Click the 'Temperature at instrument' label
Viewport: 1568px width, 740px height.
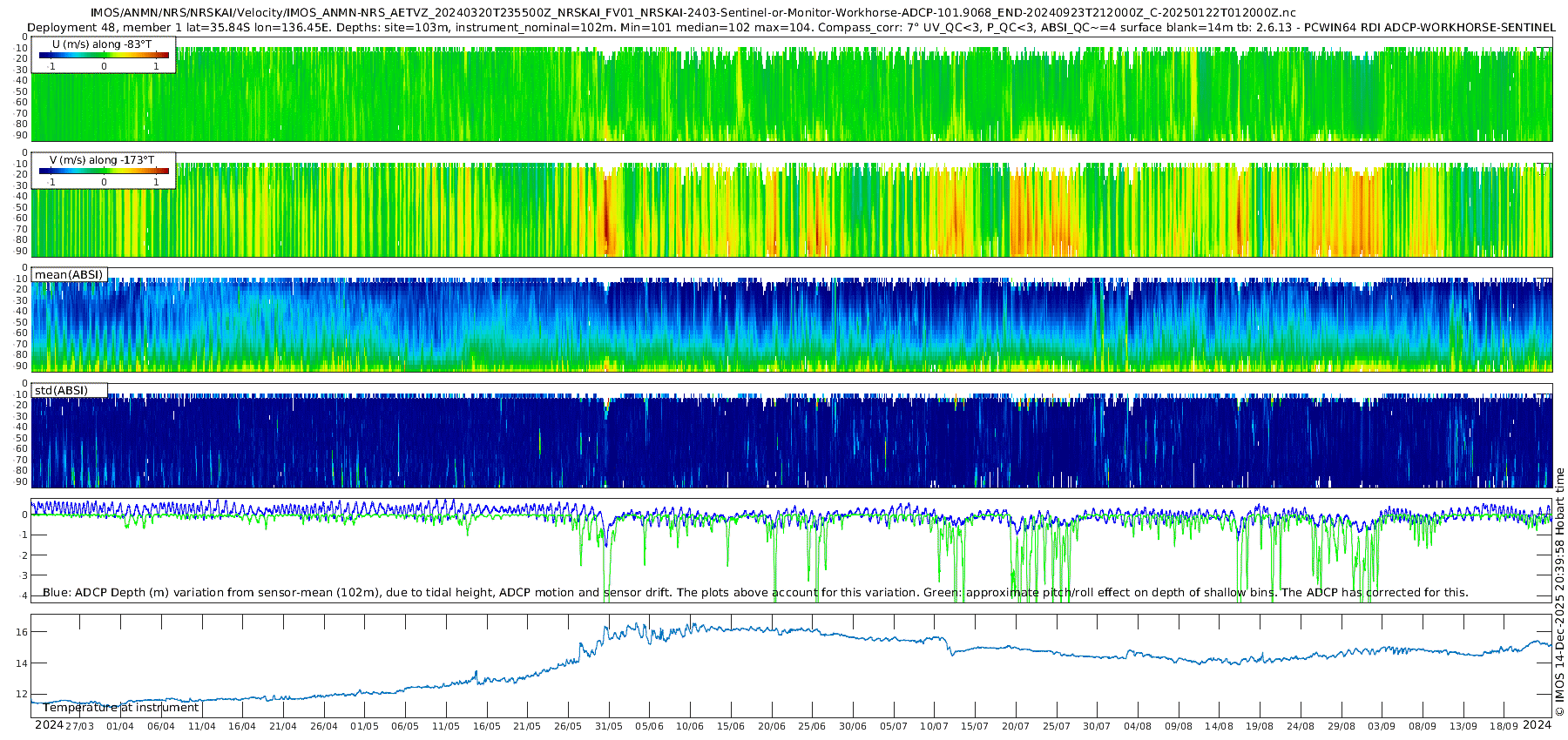[x=121, y=708]
